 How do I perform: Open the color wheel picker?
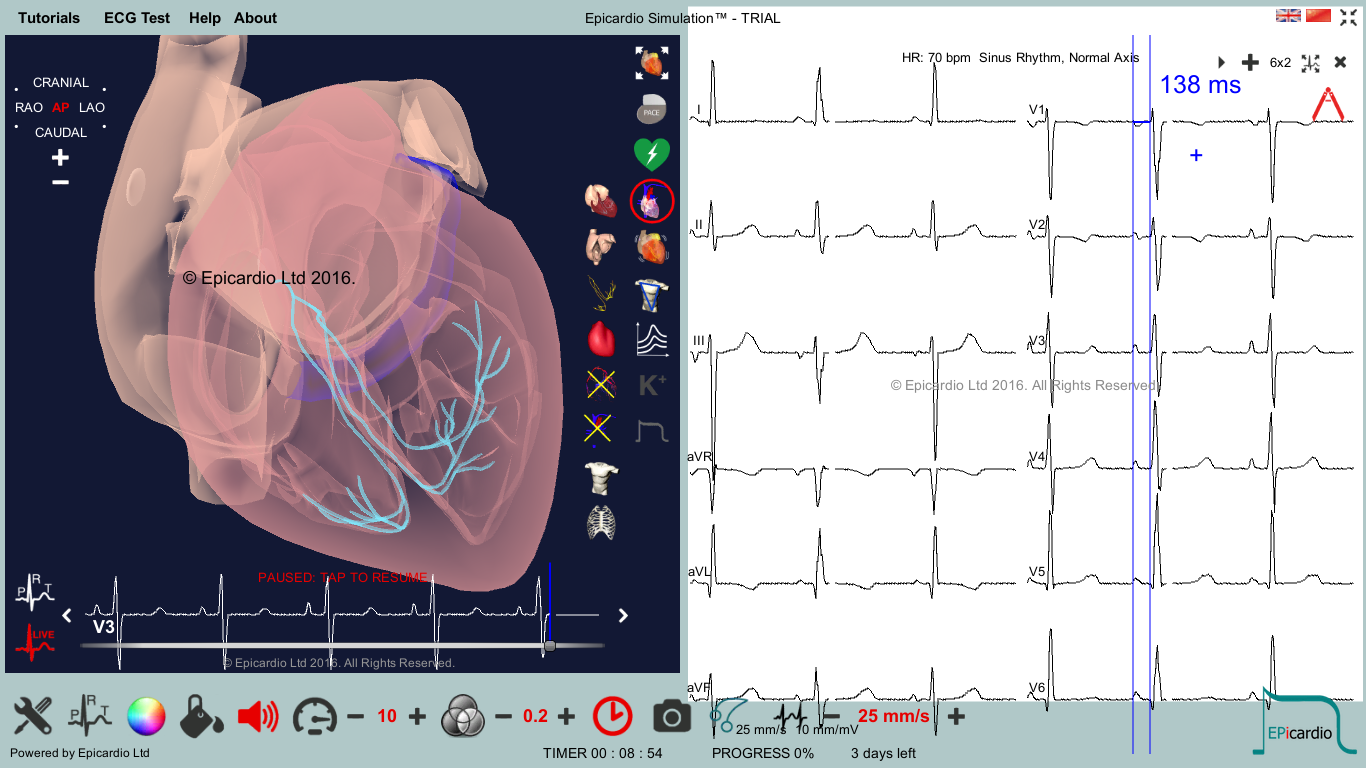pos(146,716)
